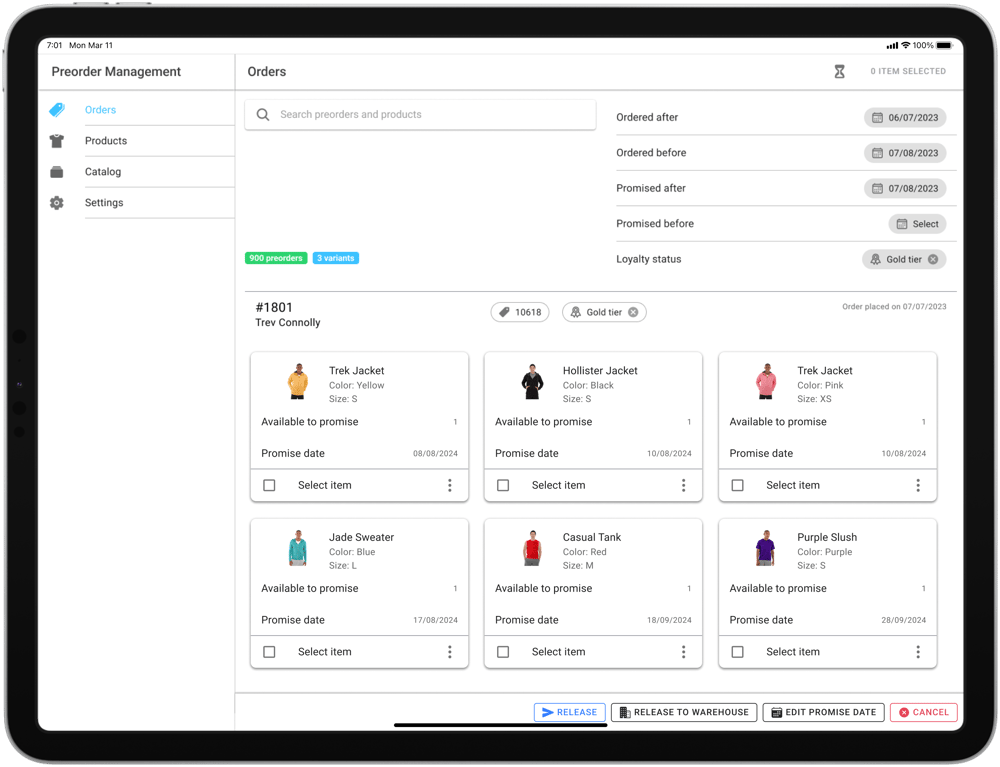Click the Release button
Viewport: 1000px width, 767px height.
click(569, 712)
